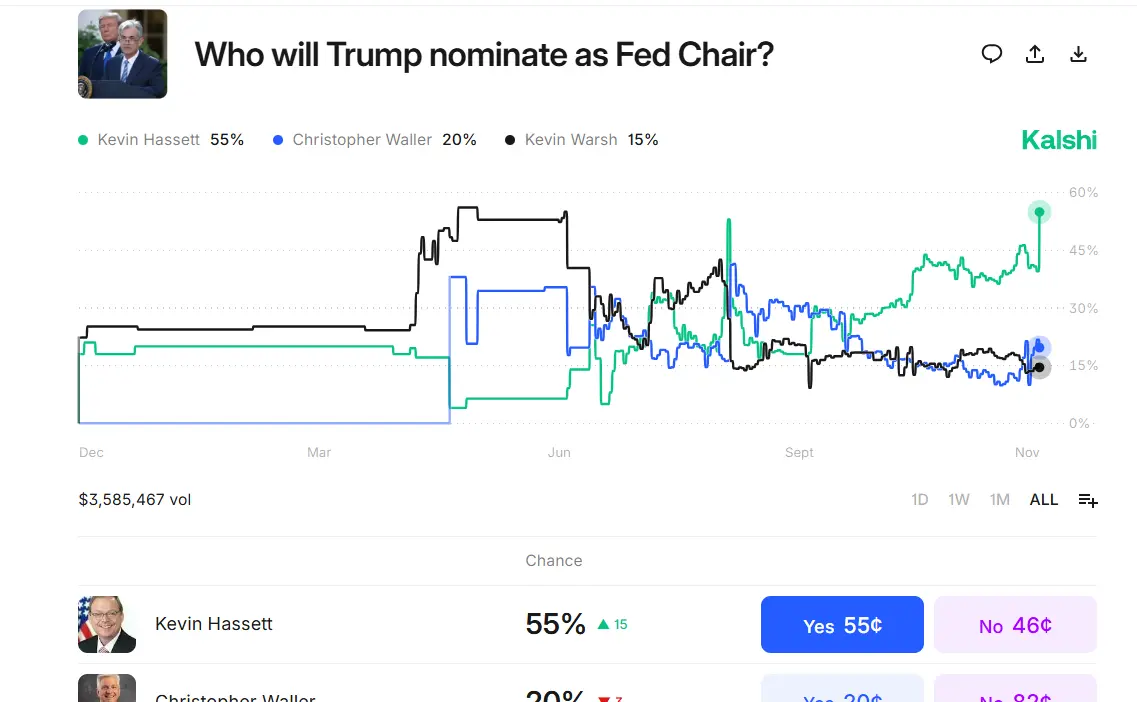
Task: Click the green endpoint marker on the chart
Action: [x=1039, y=211]
